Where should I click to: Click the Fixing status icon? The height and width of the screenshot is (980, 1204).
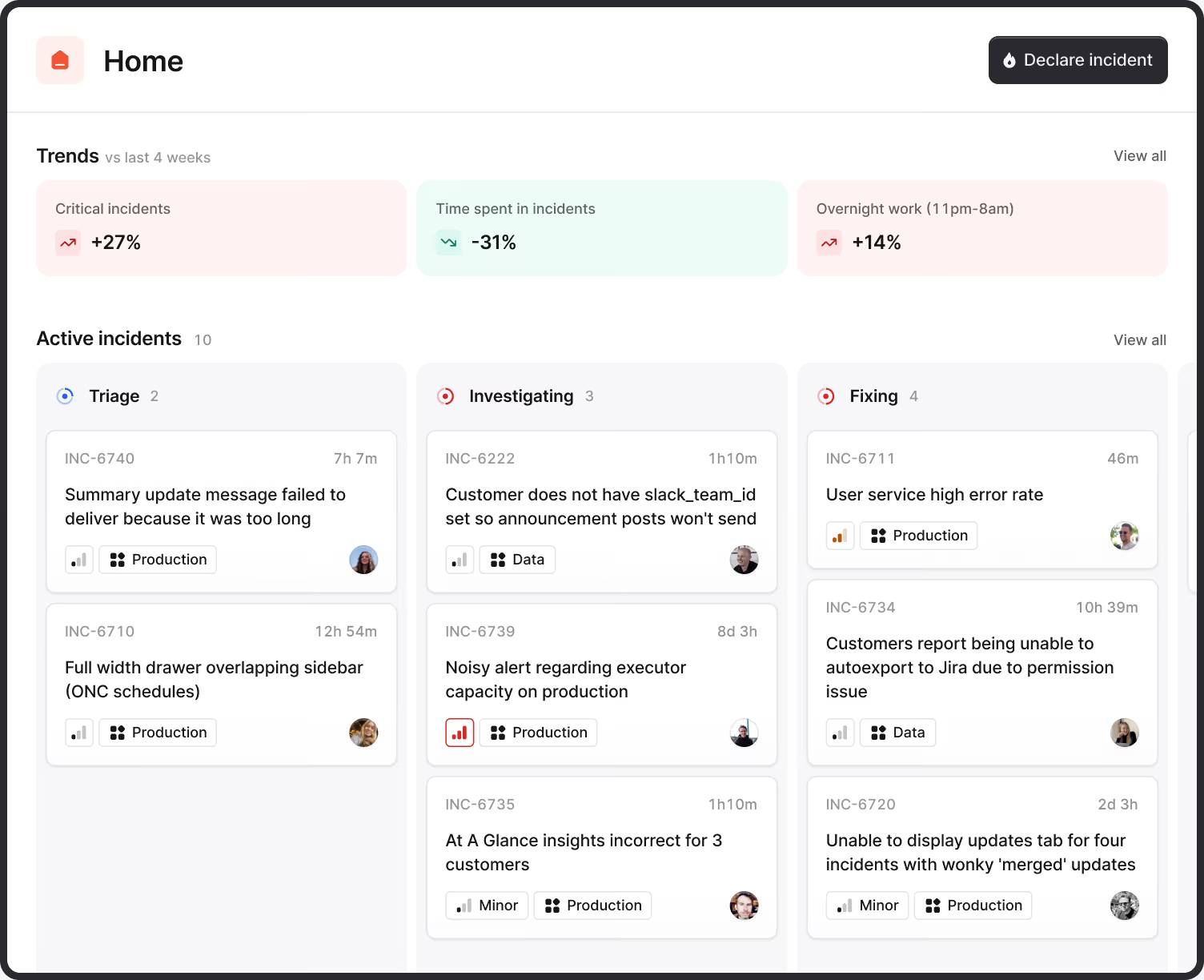[825, 396]
